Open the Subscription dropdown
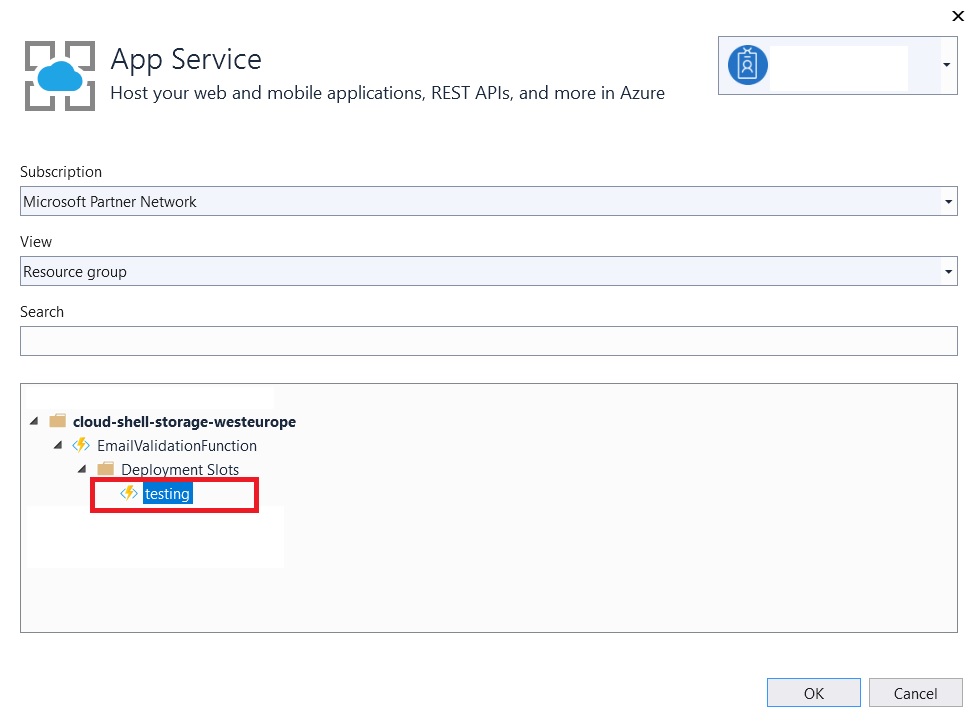 (947, 201)
